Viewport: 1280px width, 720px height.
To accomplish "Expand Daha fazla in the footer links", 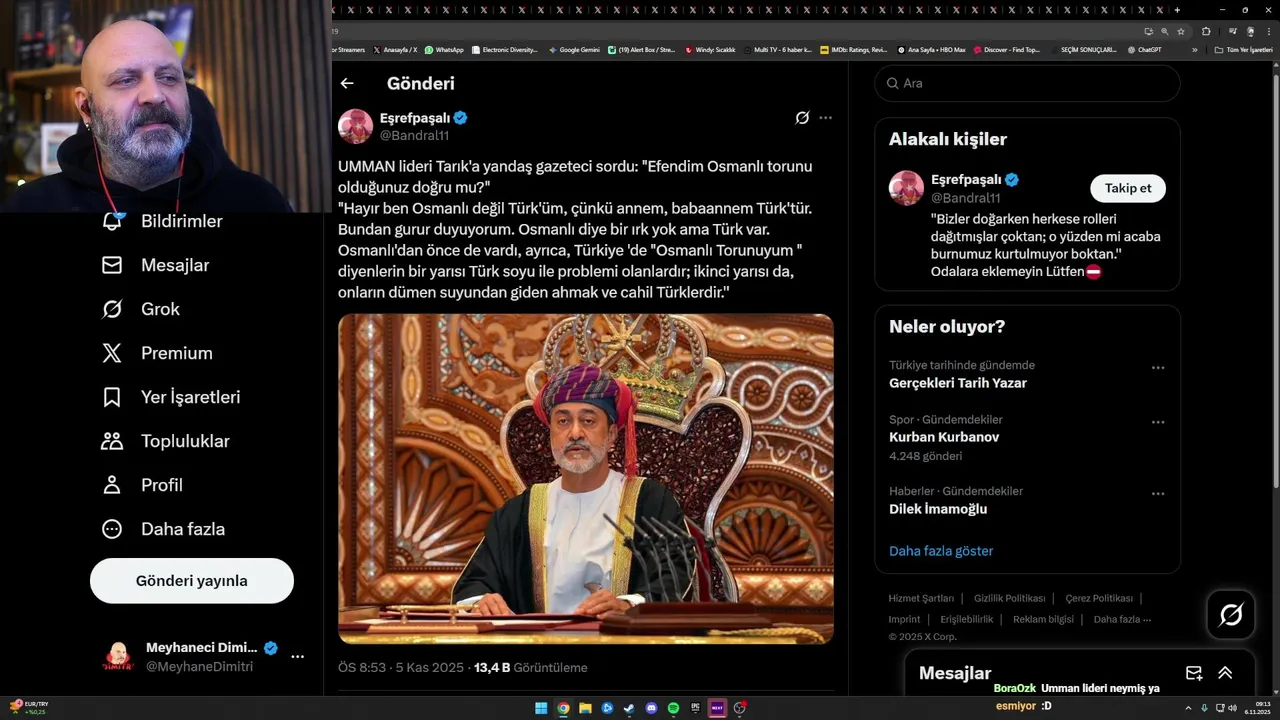I will (1122, 619).
